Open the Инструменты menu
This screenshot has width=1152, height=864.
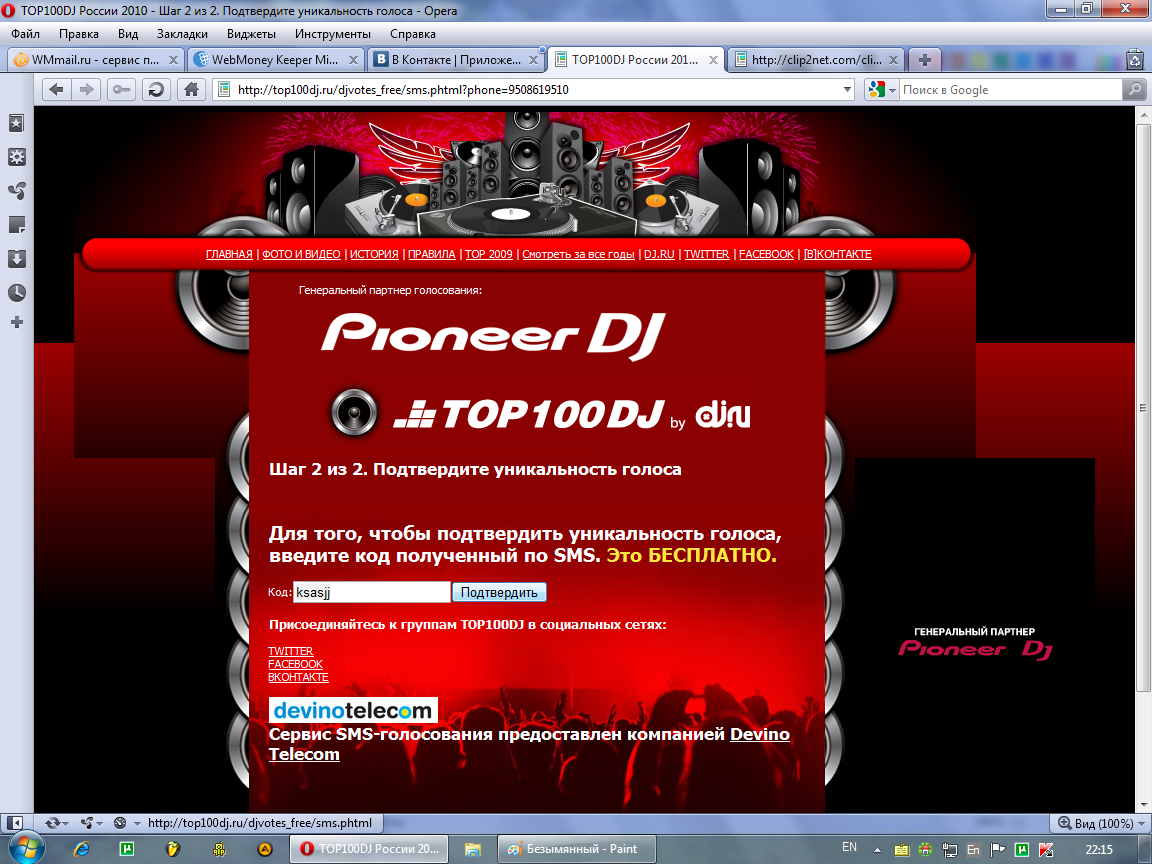pos(333,34)
